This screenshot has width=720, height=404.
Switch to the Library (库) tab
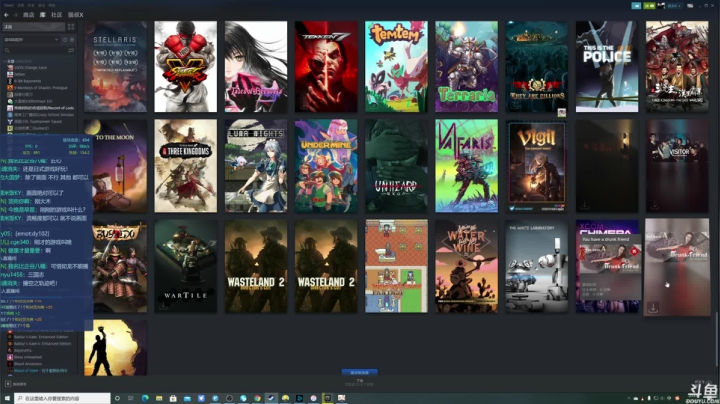(42, 15)
